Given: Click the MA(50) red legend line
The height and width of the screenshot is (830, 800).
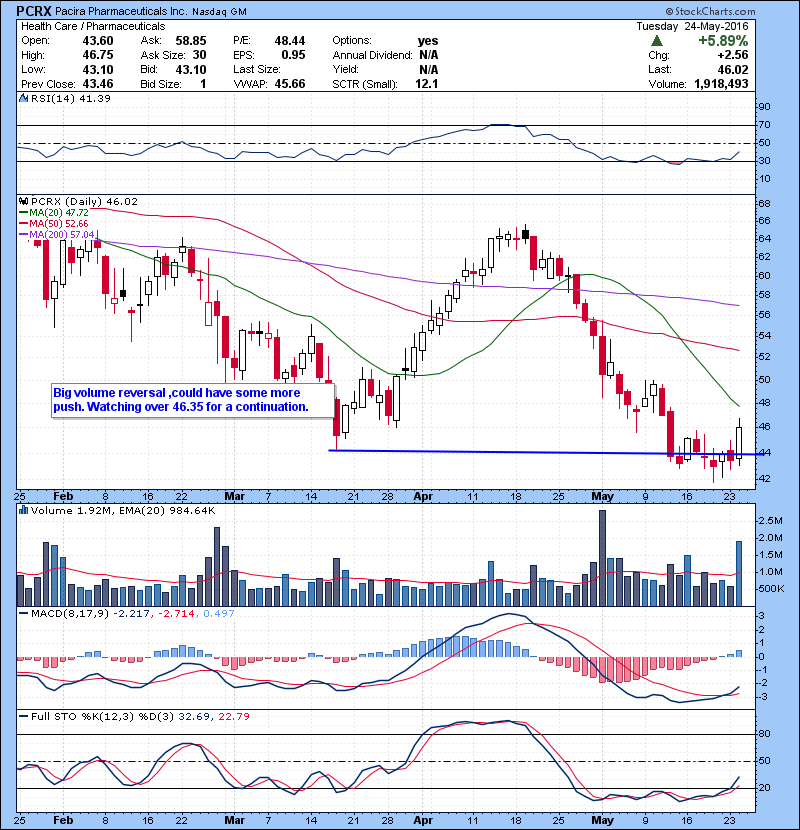Looking at the screenshot, I should [x=23, y=224].
